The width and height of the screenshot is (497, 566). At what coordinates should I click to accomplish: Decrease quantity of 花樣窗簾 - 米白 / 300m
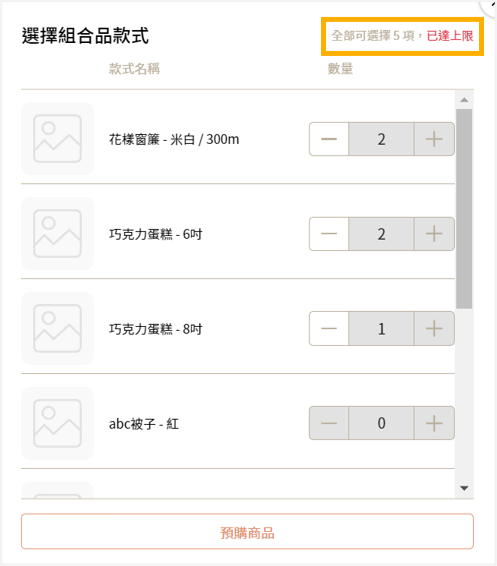(329, 139)
